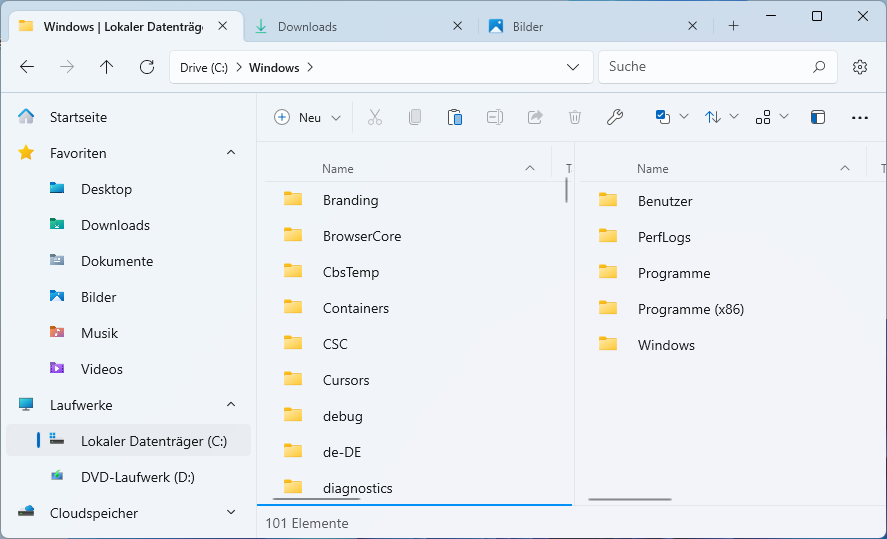Select Dokumente in the sidebar

128,261
